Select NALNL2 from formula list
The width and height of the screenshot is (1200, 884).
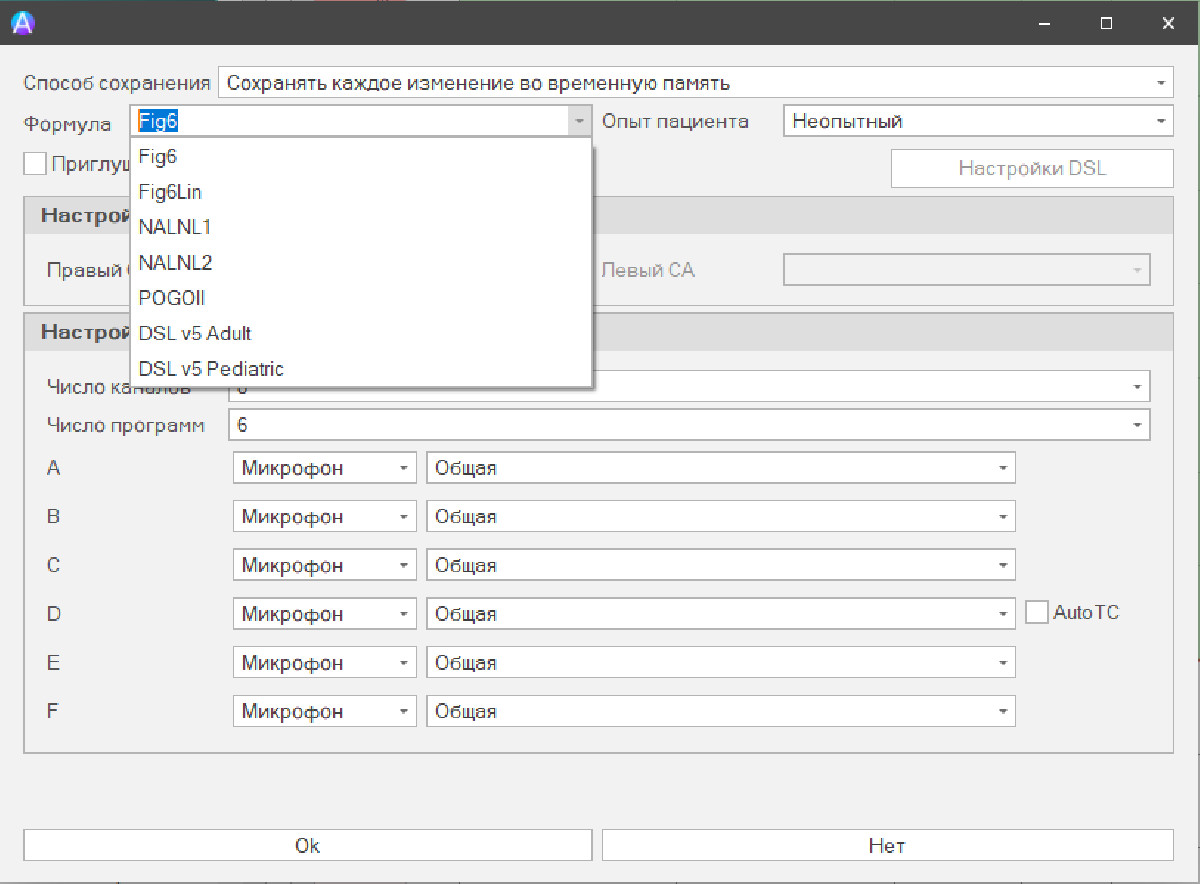[x=362, y=263]
